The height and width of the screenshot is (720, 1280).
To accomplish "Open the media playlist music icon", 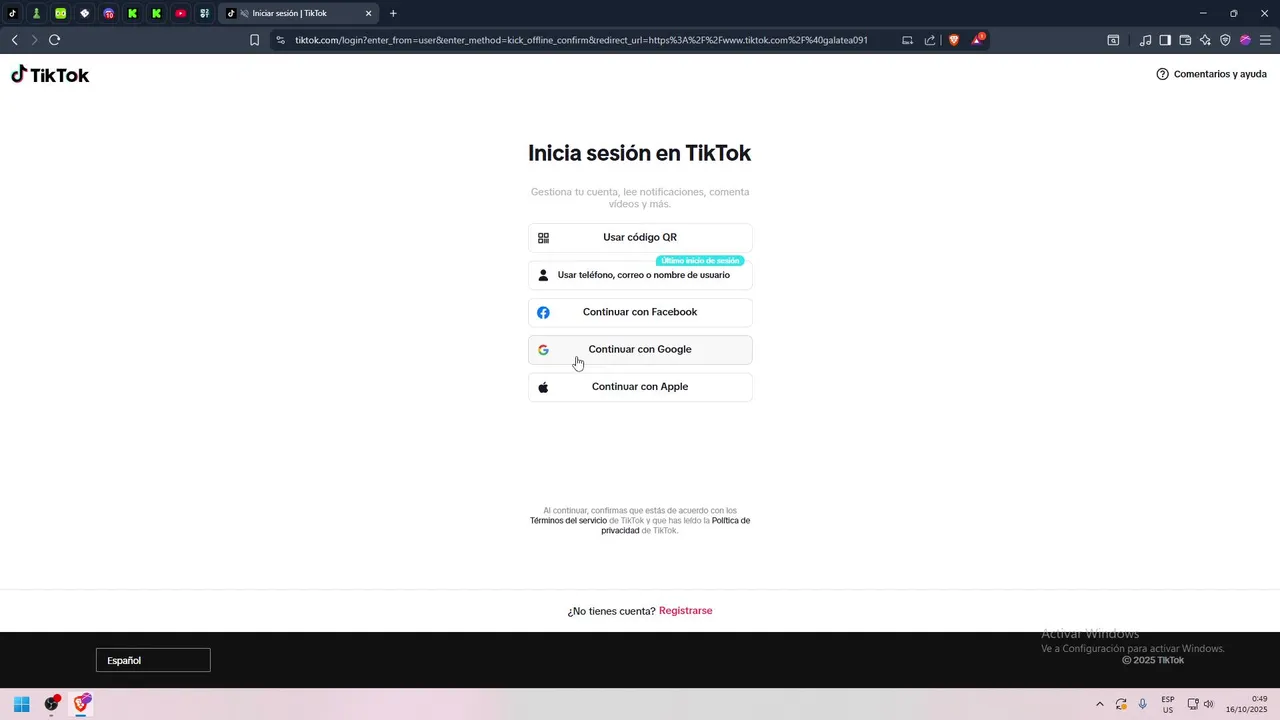I will coord(1145,40).
